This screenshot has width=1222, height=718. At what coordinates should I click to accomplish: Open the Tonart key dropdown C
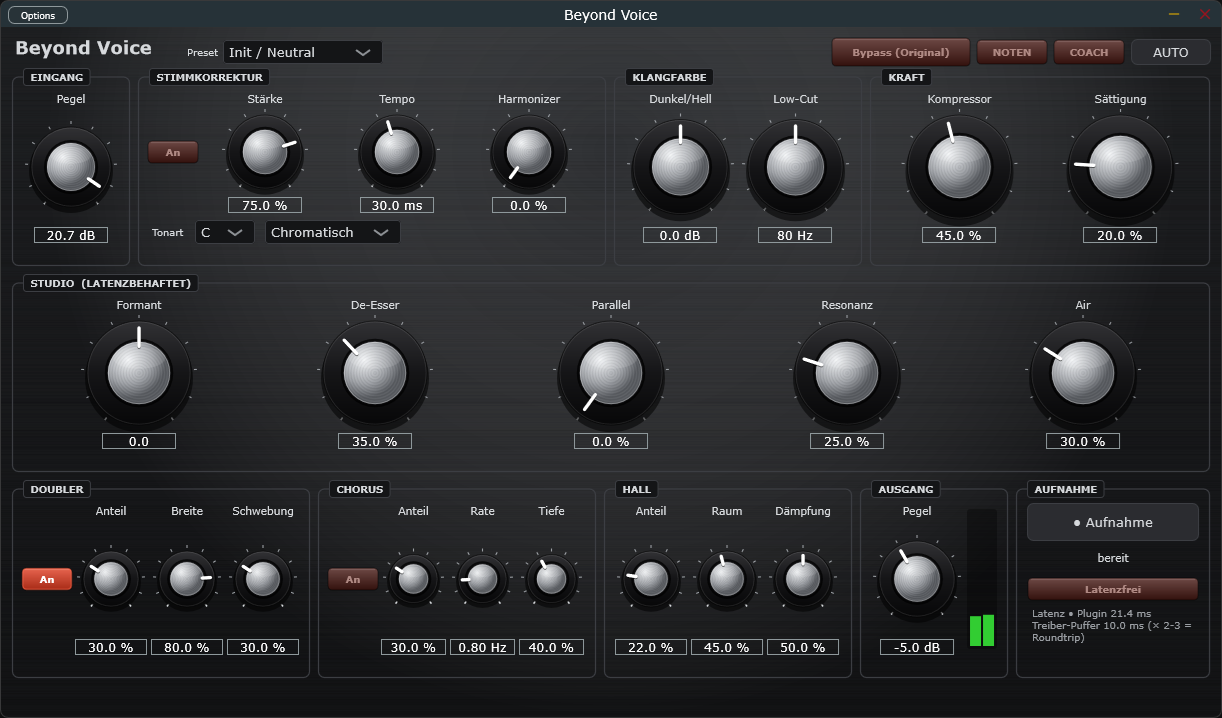pos(225,232)
